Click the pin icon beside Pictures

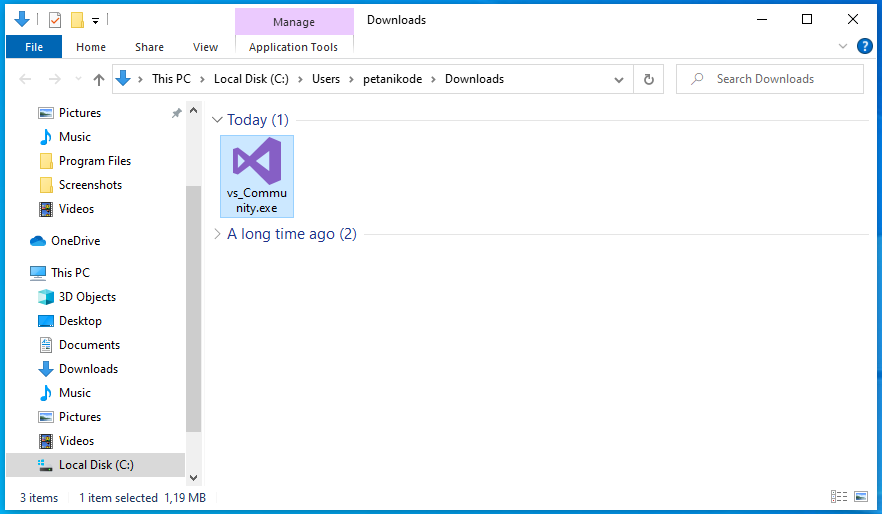tap(177, 113)
